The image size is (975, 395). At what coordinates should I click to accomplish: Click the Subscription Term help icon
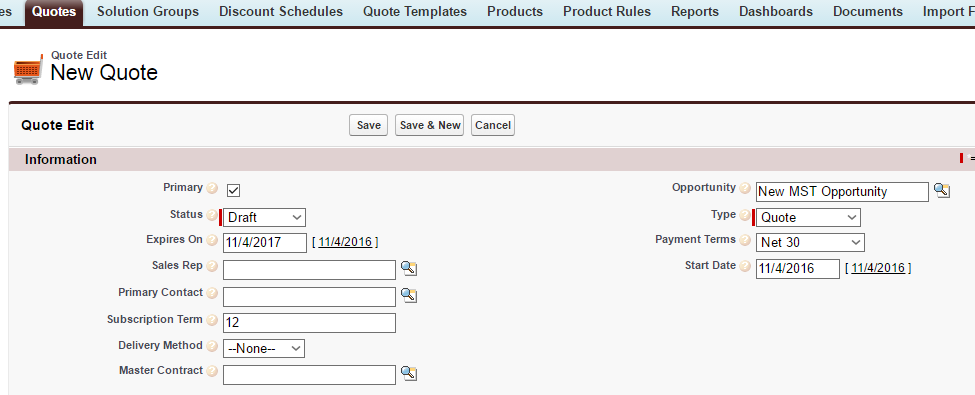tap(212, 320)
